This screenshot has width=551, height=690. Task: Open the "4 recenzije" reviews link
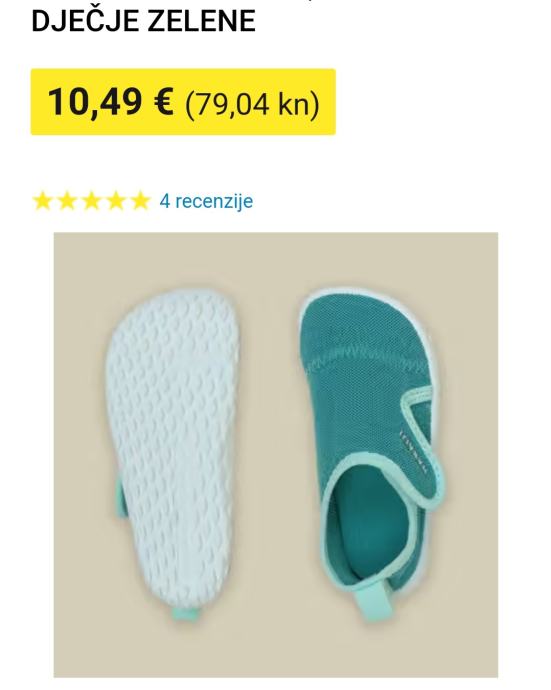coord(206,201)
